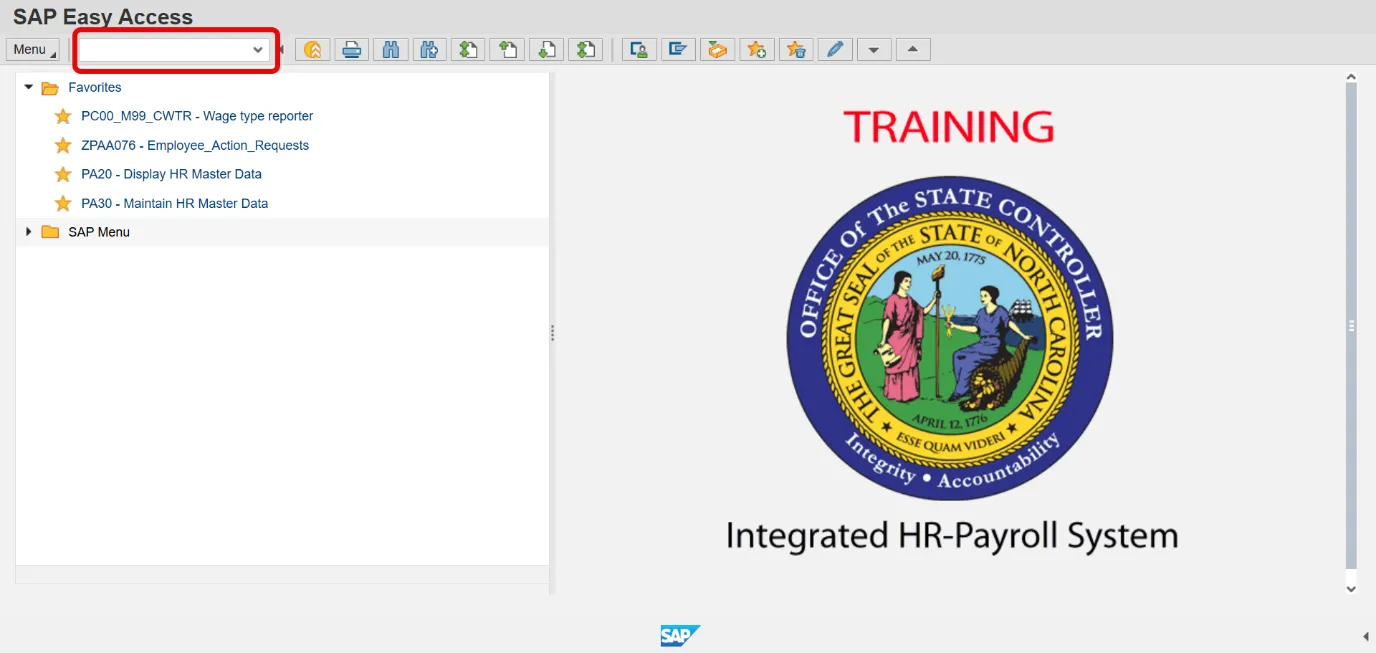Expand the SAP Menu folder

point(29,232)
